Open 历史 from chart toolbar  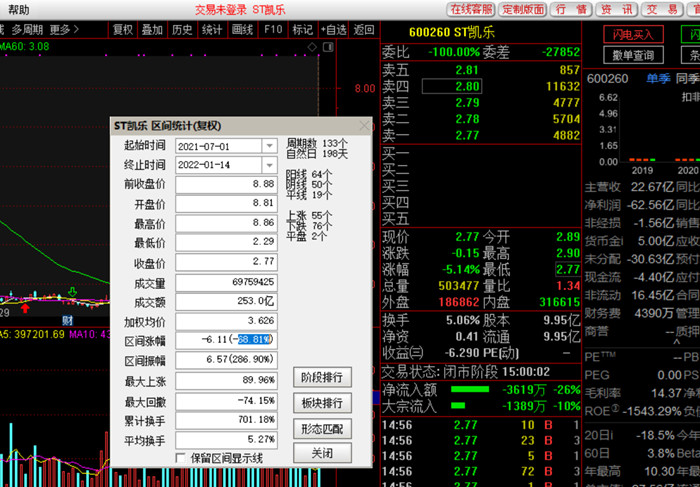(x=182, y=30)
